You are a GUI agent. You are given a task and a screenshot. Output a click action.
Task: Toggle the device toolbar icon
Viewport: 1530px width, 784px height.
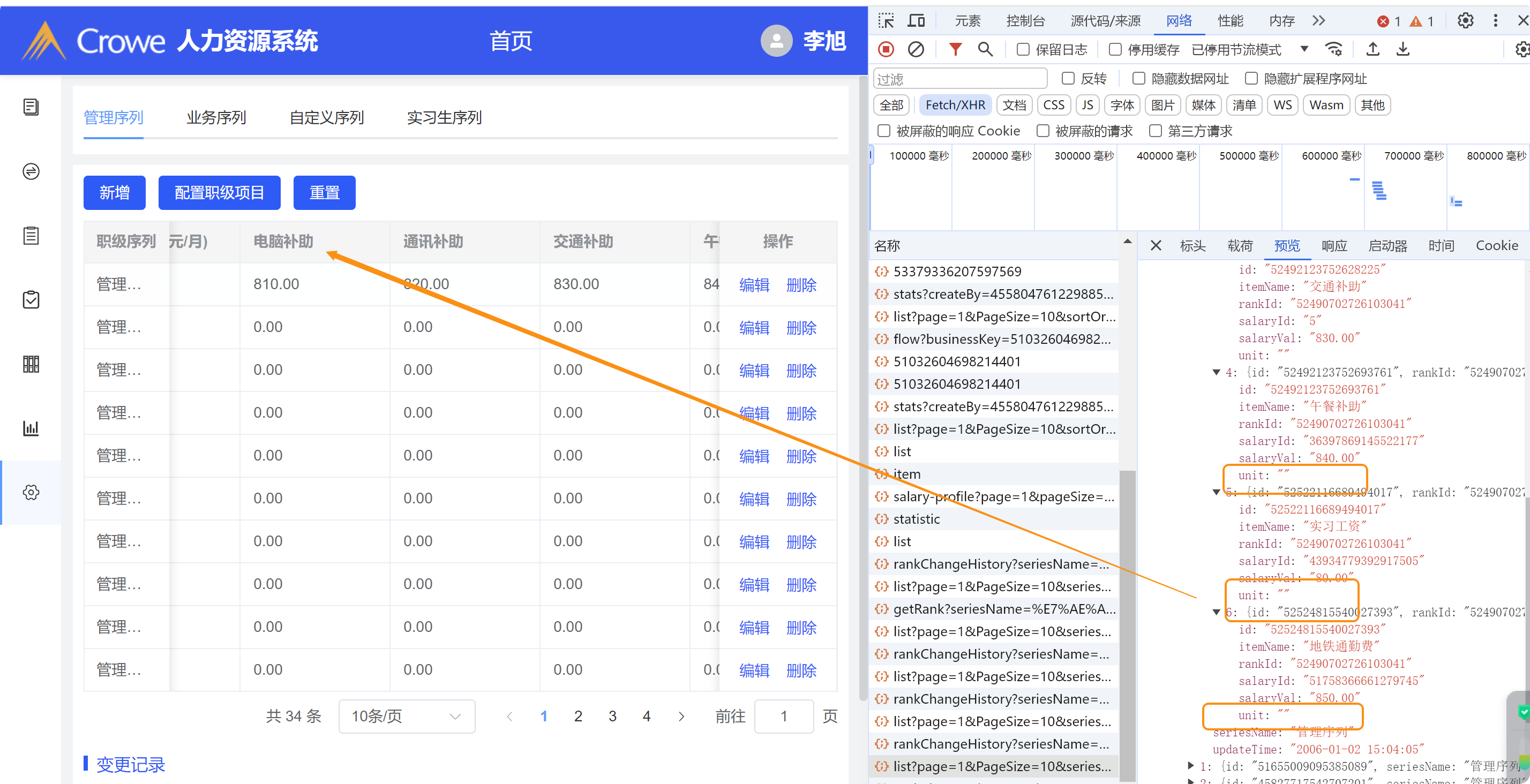coord(917,21)
